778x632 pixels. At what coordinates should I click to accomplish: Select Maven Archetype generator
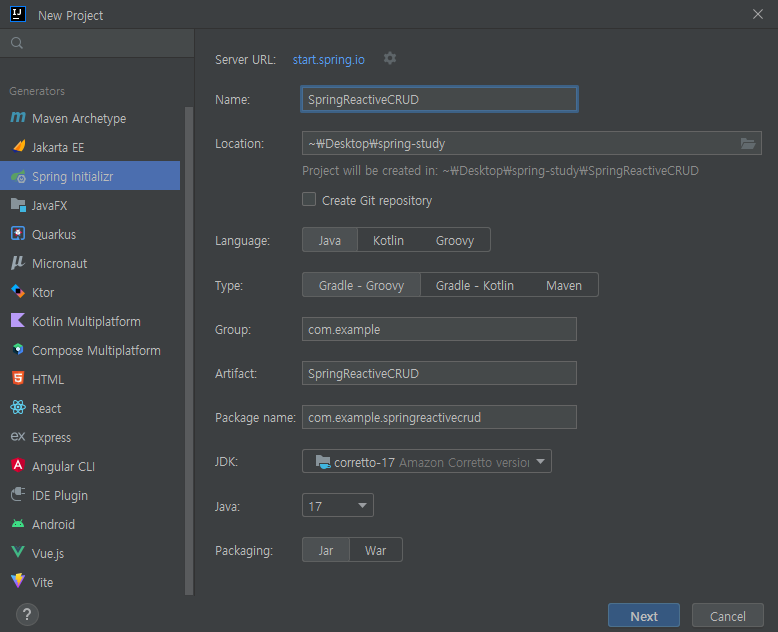point(90,119)
